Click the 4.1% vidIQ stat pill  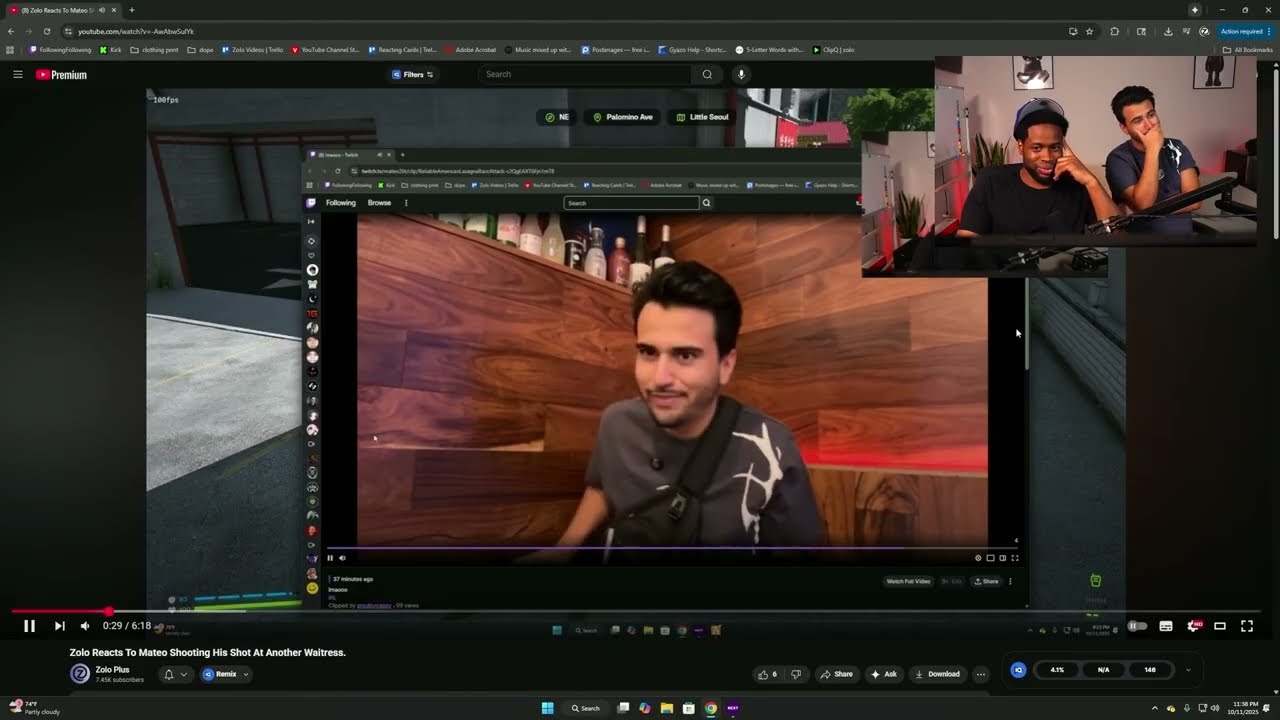coord(1057,670)
